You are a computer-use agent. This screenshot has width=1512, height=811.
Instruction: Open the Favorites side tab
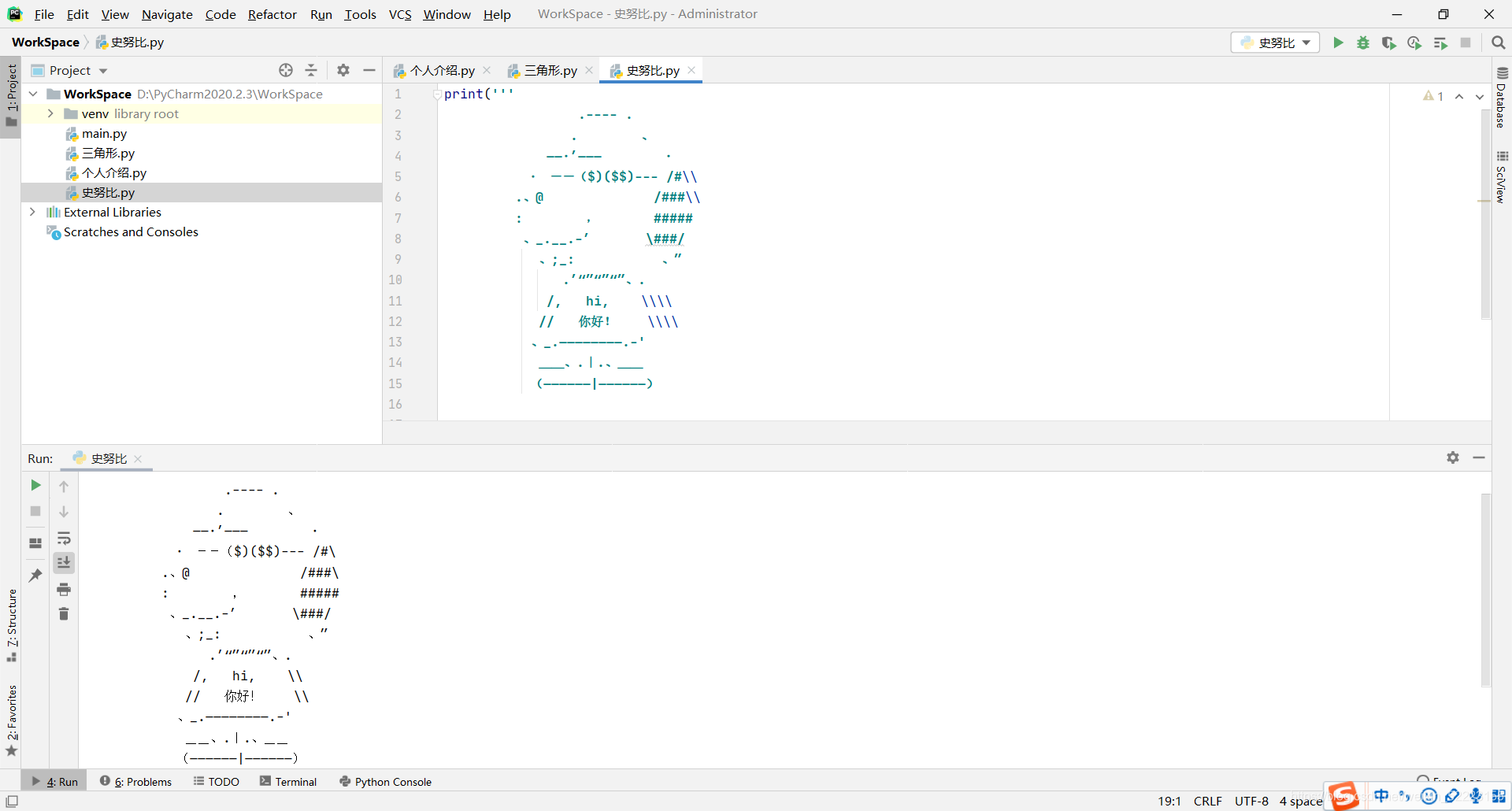pyautogui.click(x=12, y=720)
